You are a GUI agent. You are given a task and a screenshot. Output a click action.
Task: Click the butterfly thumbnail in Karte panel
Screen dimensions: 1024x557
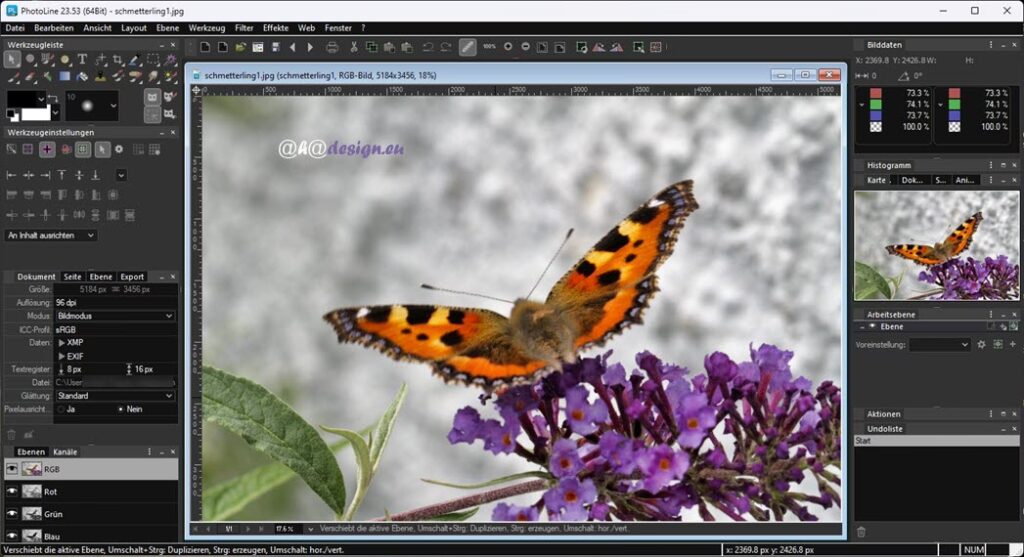935,245
